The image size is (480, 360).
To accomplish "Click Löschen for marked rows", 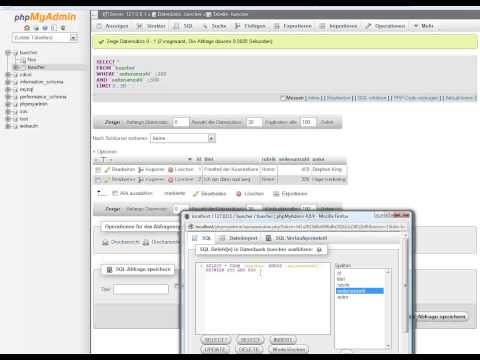I will coord(250,194).
